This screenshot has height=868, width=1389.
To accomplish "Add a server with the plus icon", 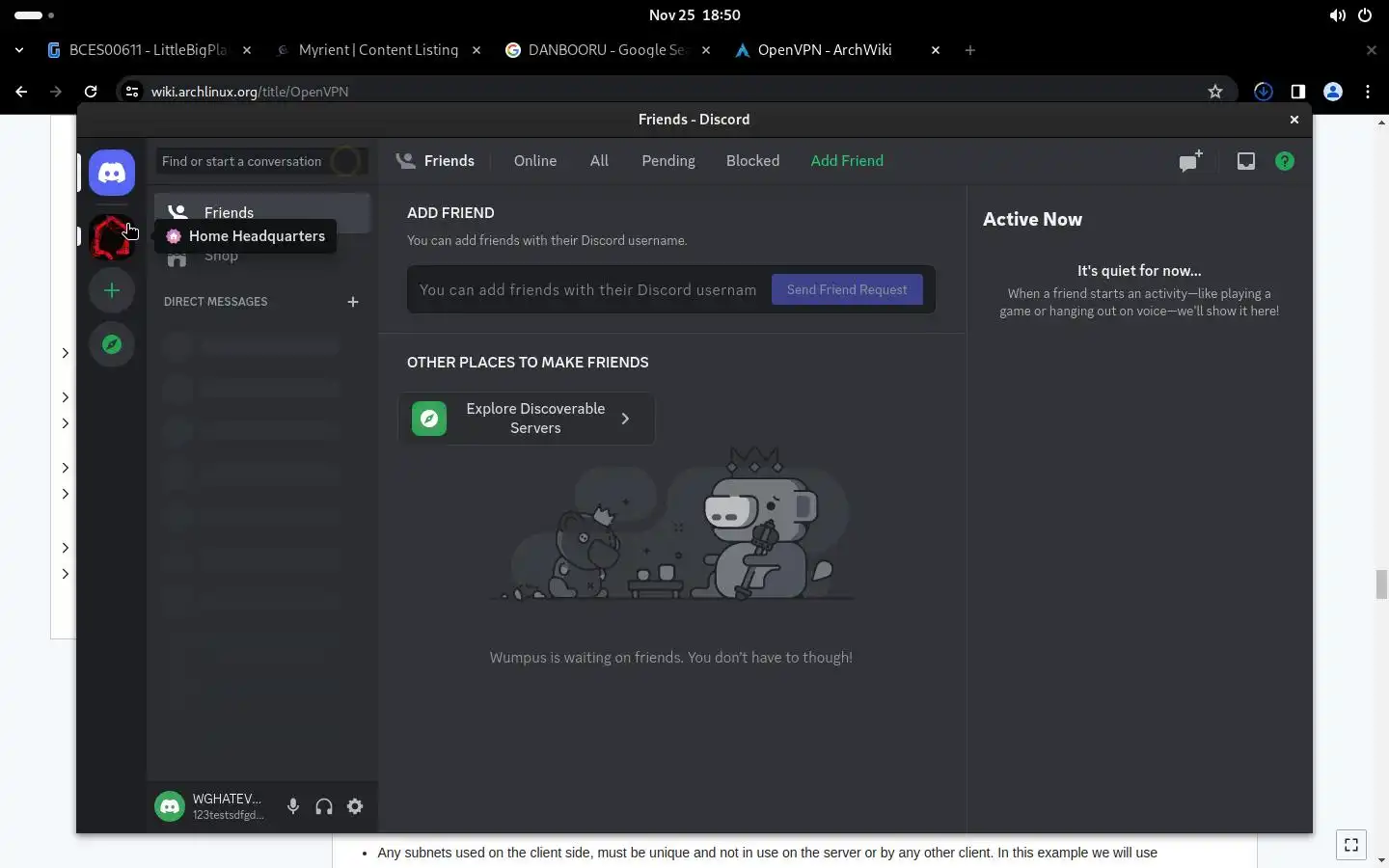I will pos(112,290).
